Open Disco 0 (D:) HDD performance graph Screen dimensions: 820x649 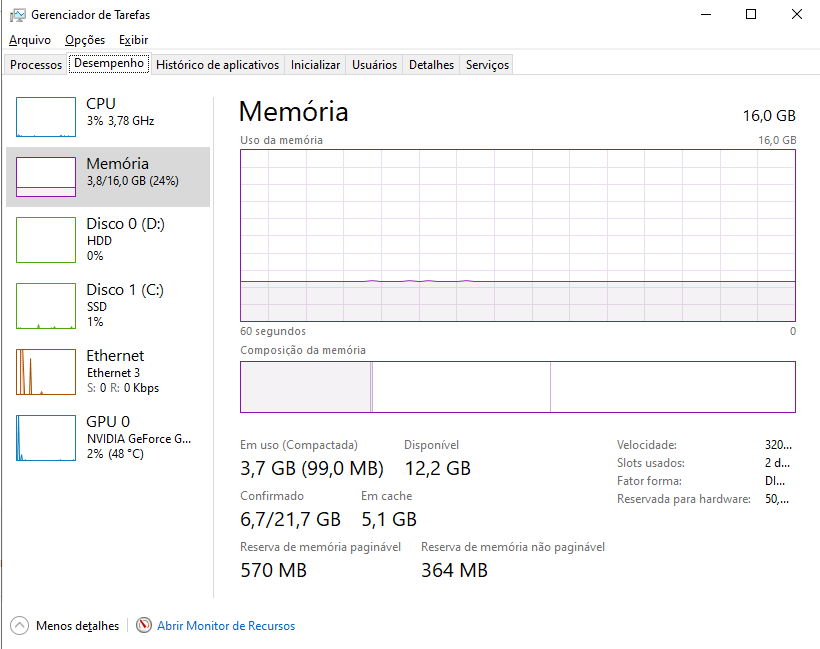click(x=46, y=240)
